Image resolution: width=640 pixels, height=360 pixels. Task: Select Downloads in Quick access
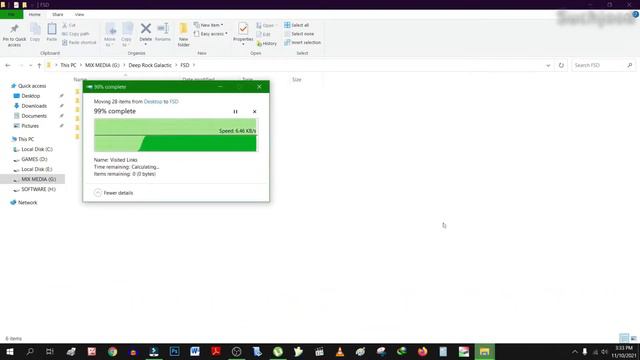pos(34,106)
